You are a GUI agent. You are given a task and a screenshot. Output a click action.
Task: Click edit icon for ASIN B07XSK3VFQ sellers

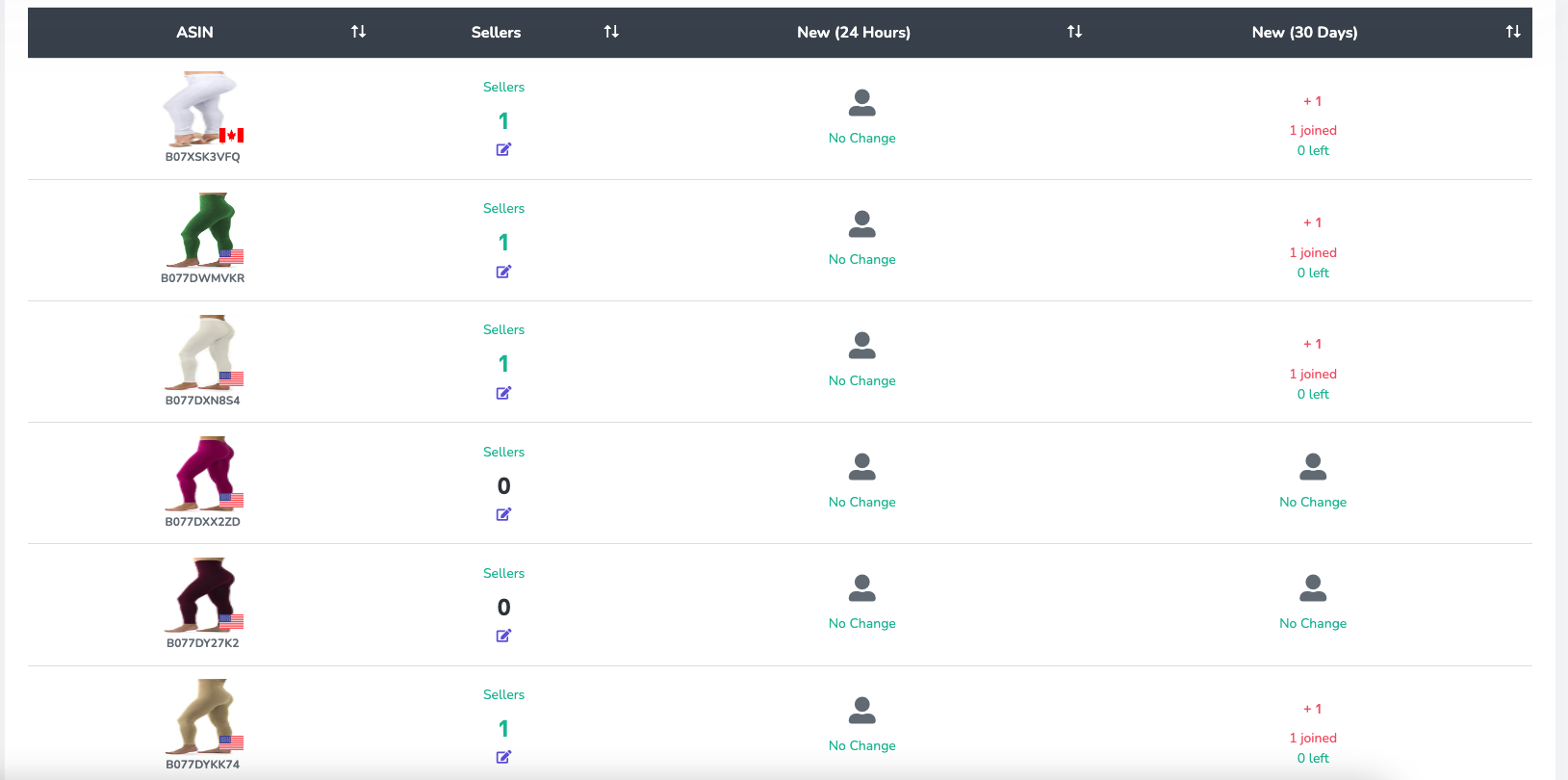tap(503, 149)
